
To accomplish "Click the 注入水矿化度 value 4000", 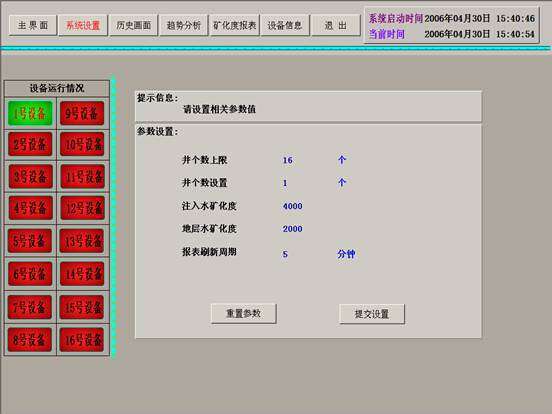I will pos(293,206).
